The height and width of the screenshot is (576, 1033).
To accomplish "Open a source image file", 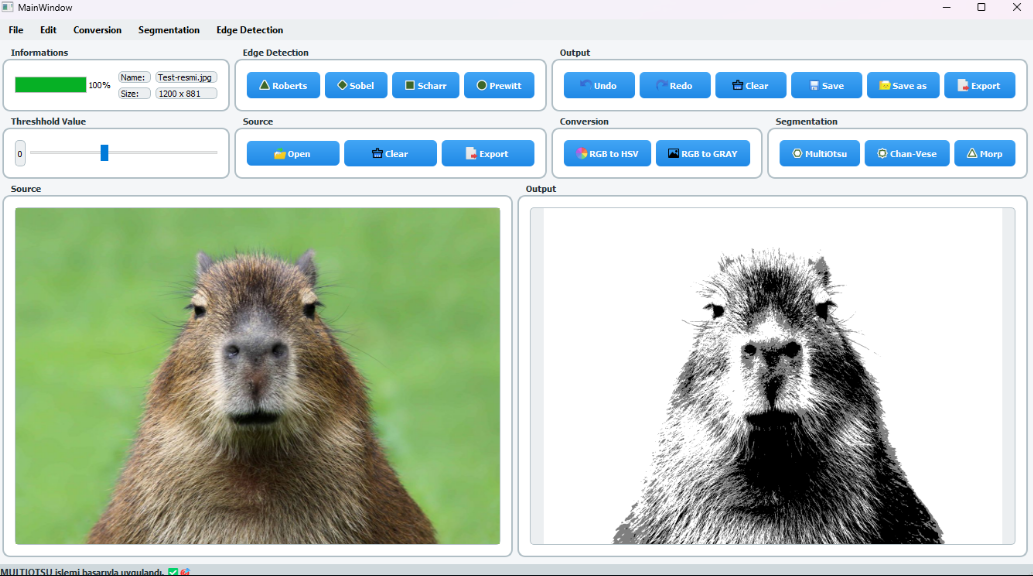I will click(x=292, y=154).
